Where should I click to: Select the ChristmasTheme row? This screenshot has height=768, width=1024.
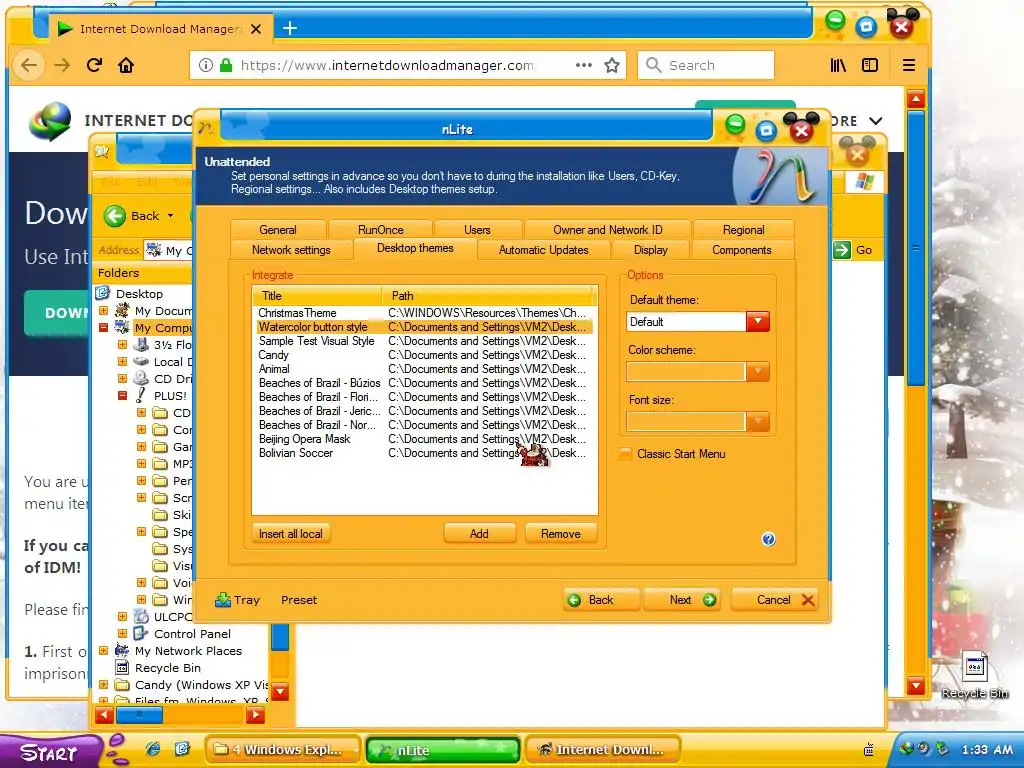pyautogui.click(x=423, y=313)
